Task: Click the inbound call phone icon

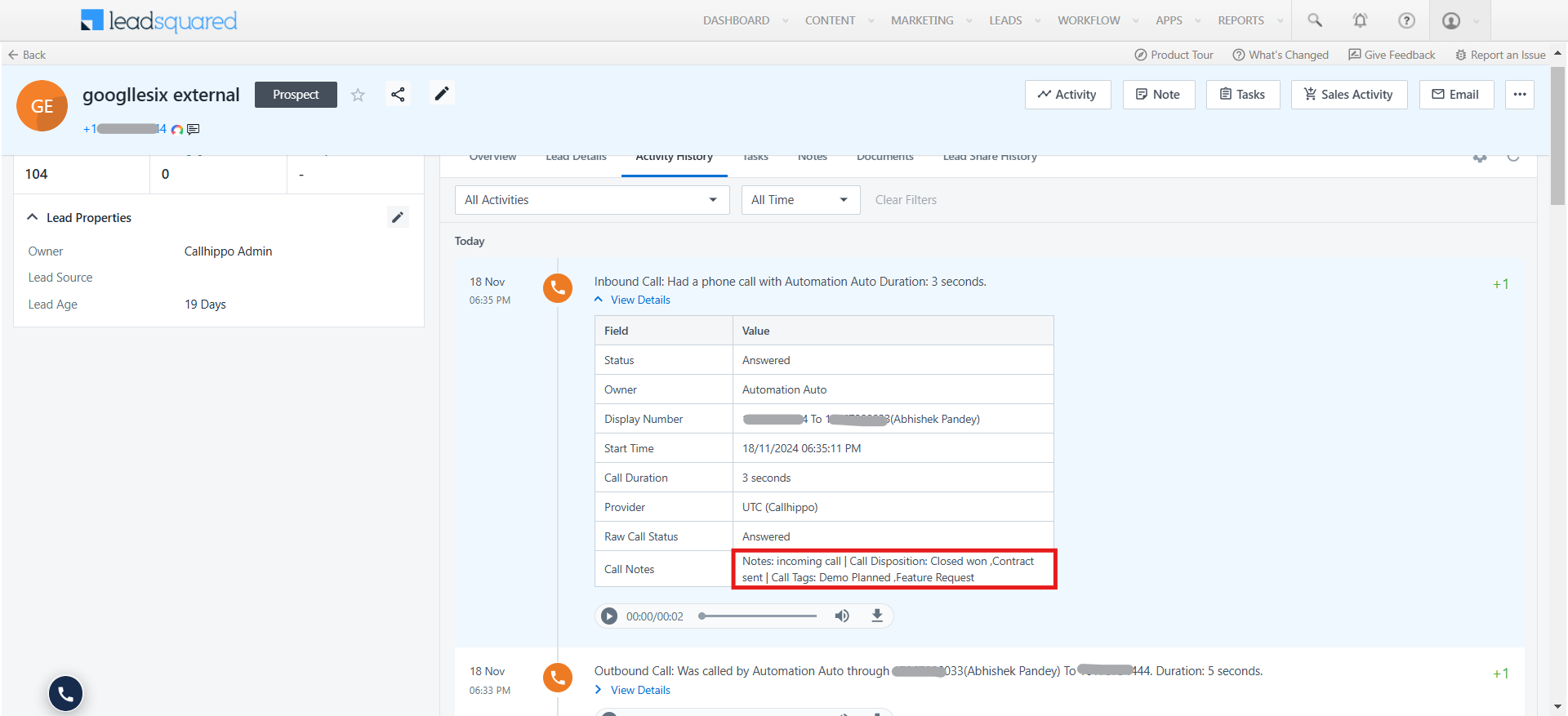Action: [558, 287]
